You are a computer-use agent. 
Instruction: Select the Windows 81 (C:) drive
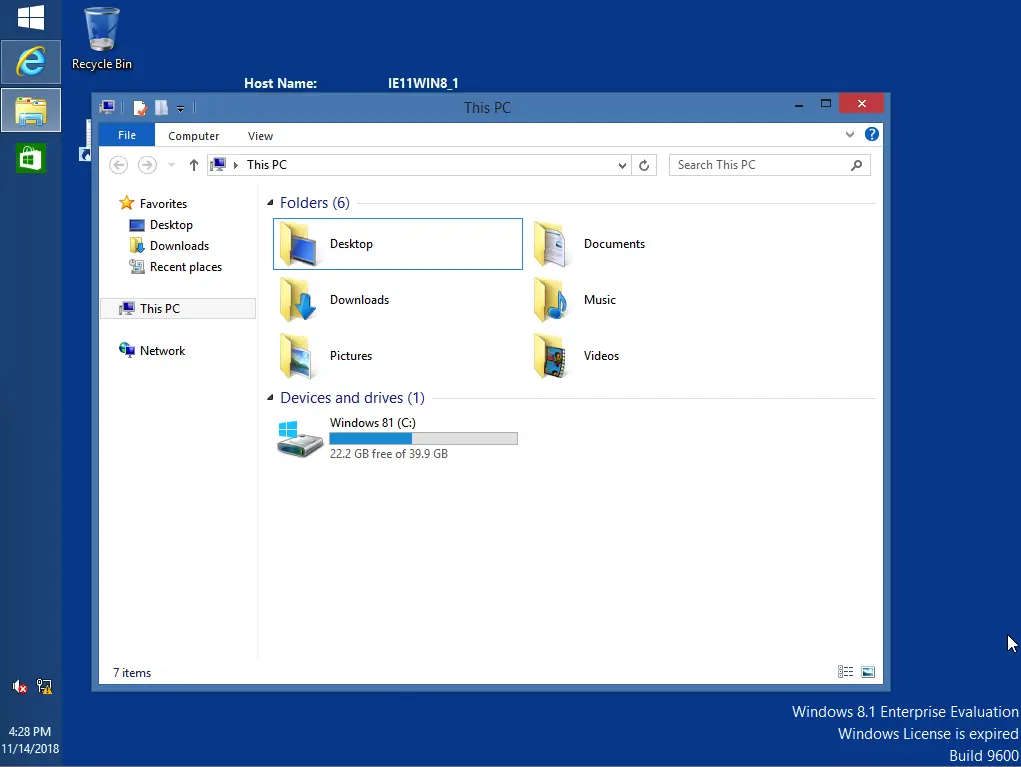pyautogui.click(x=397, y=438)
